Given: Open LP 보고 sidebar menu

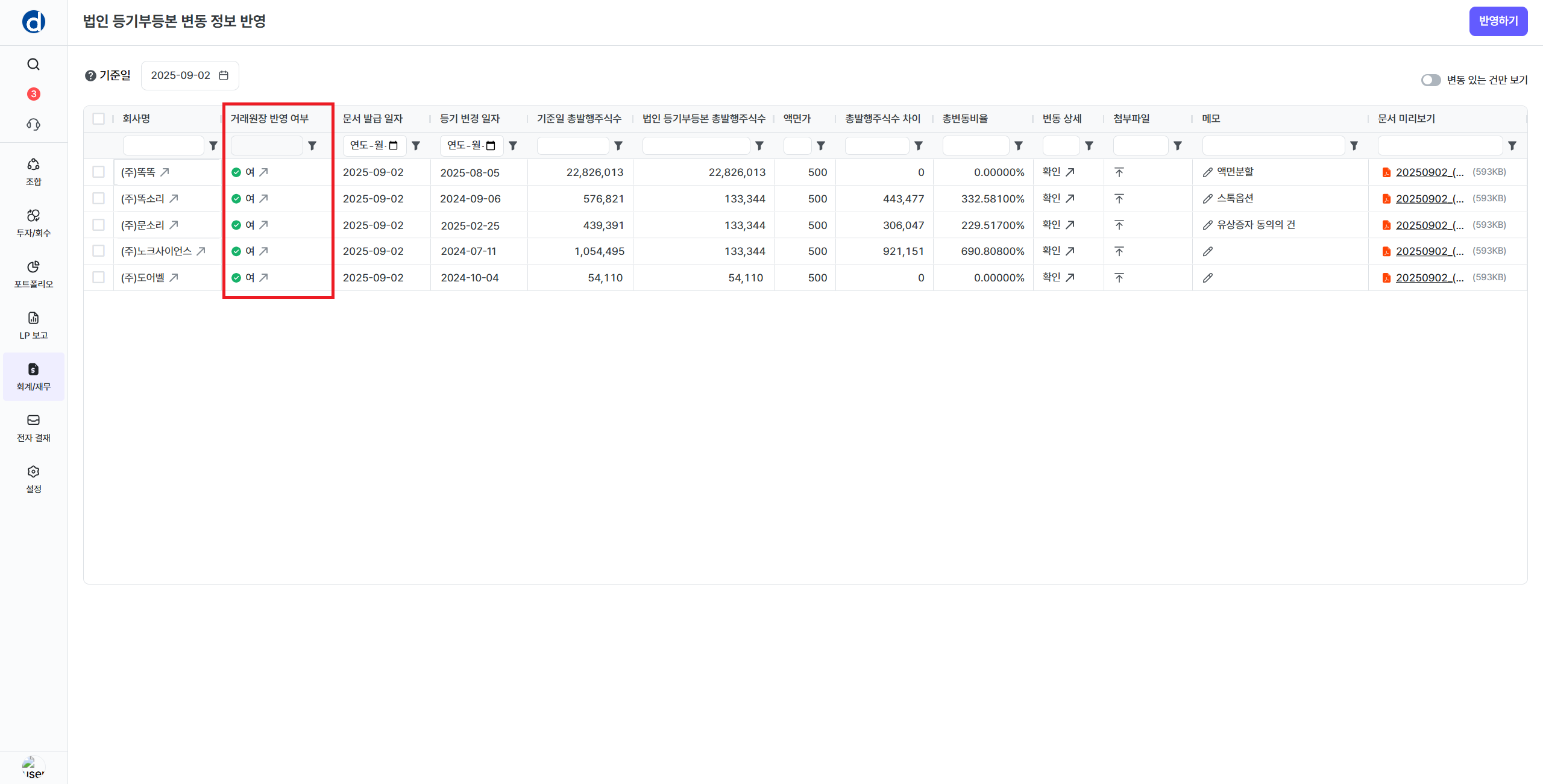Looking at the screenshot, I should [x=34, y=325].
